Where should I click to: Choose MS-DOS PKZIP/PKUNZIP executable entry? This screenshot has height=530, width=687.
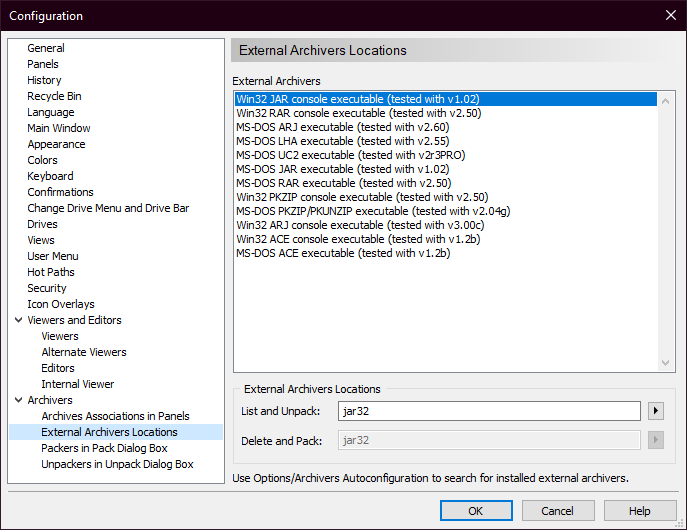[373, 211]
